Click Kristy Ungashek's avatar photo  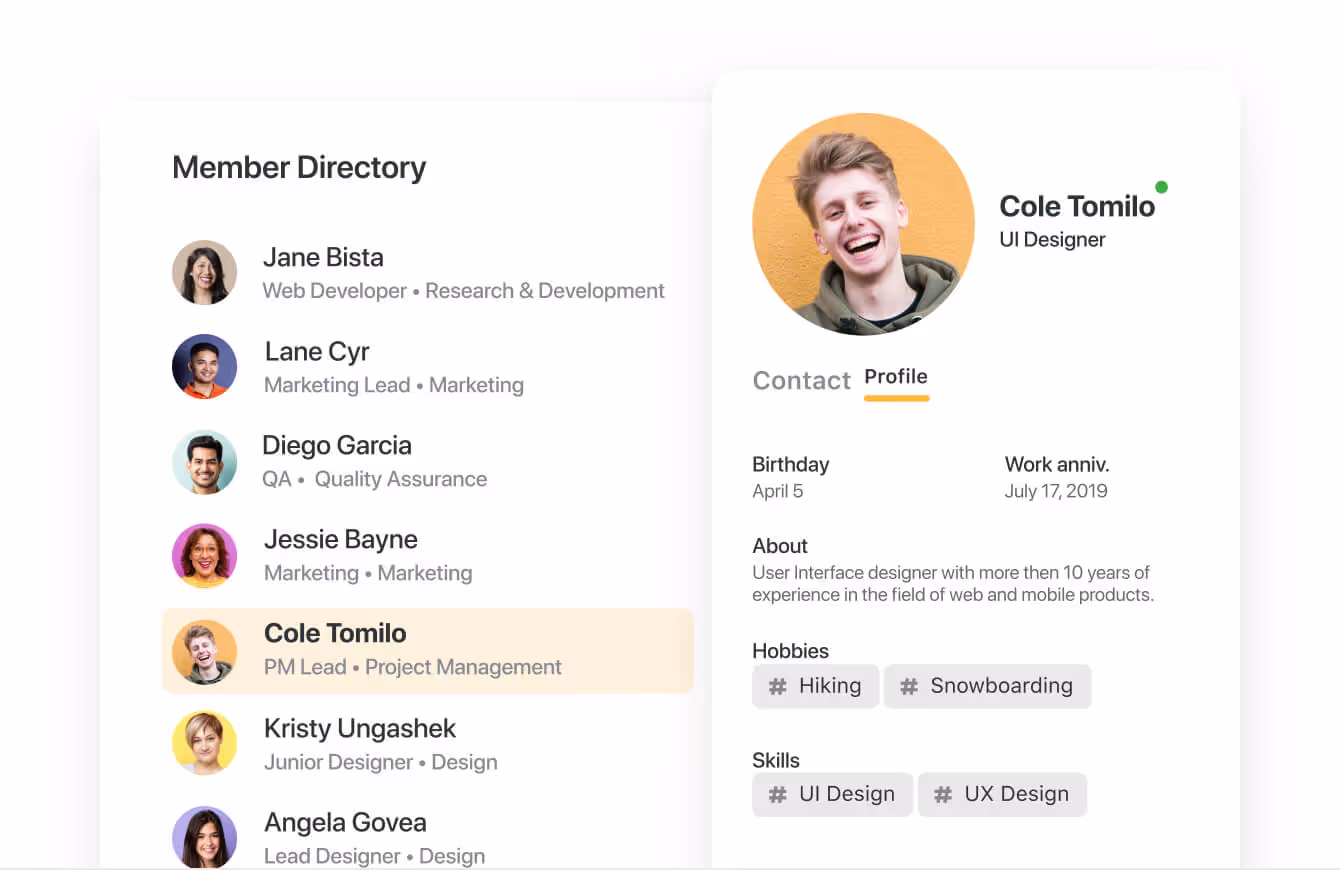point(204,743)
